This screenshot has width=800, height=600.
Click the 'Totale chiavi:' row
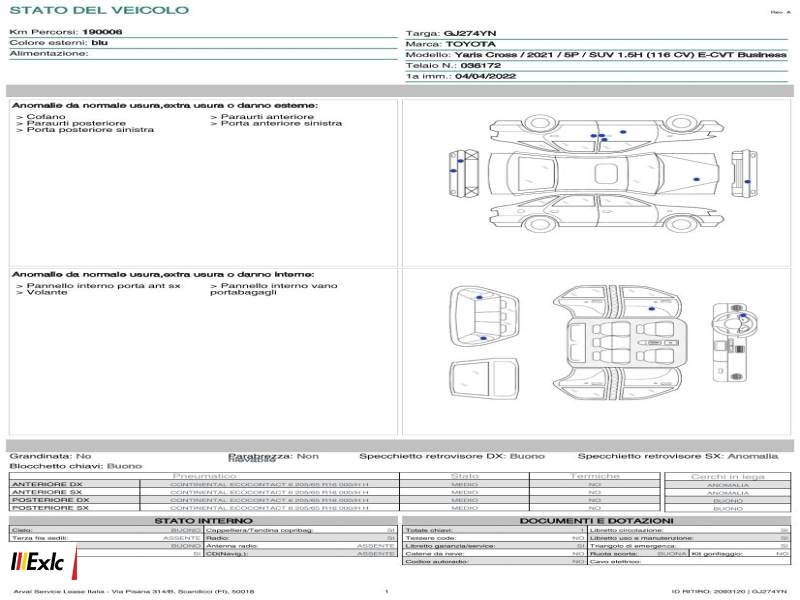494,531
